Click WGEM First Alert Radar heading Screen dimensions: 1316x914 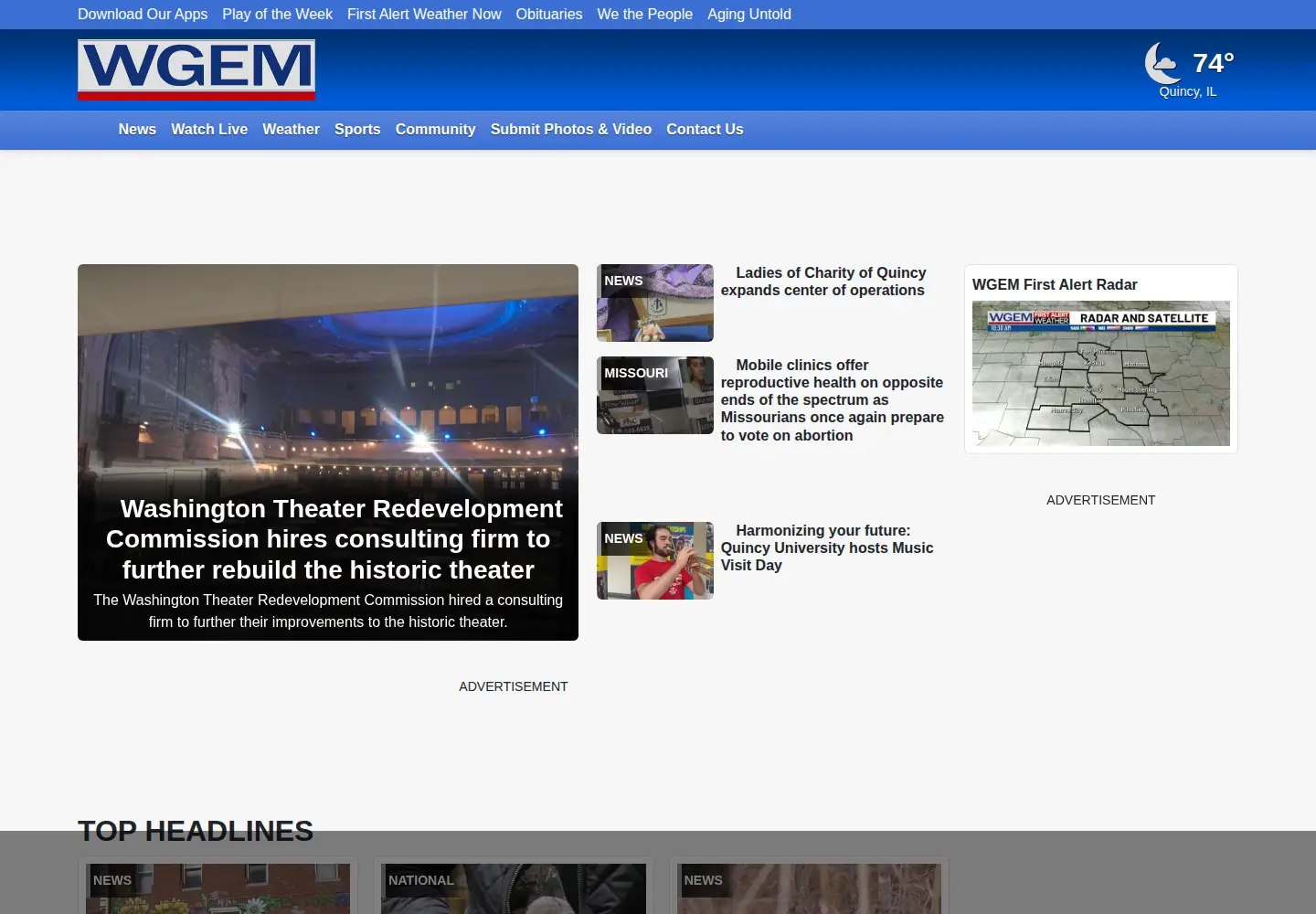[1055, 285]
